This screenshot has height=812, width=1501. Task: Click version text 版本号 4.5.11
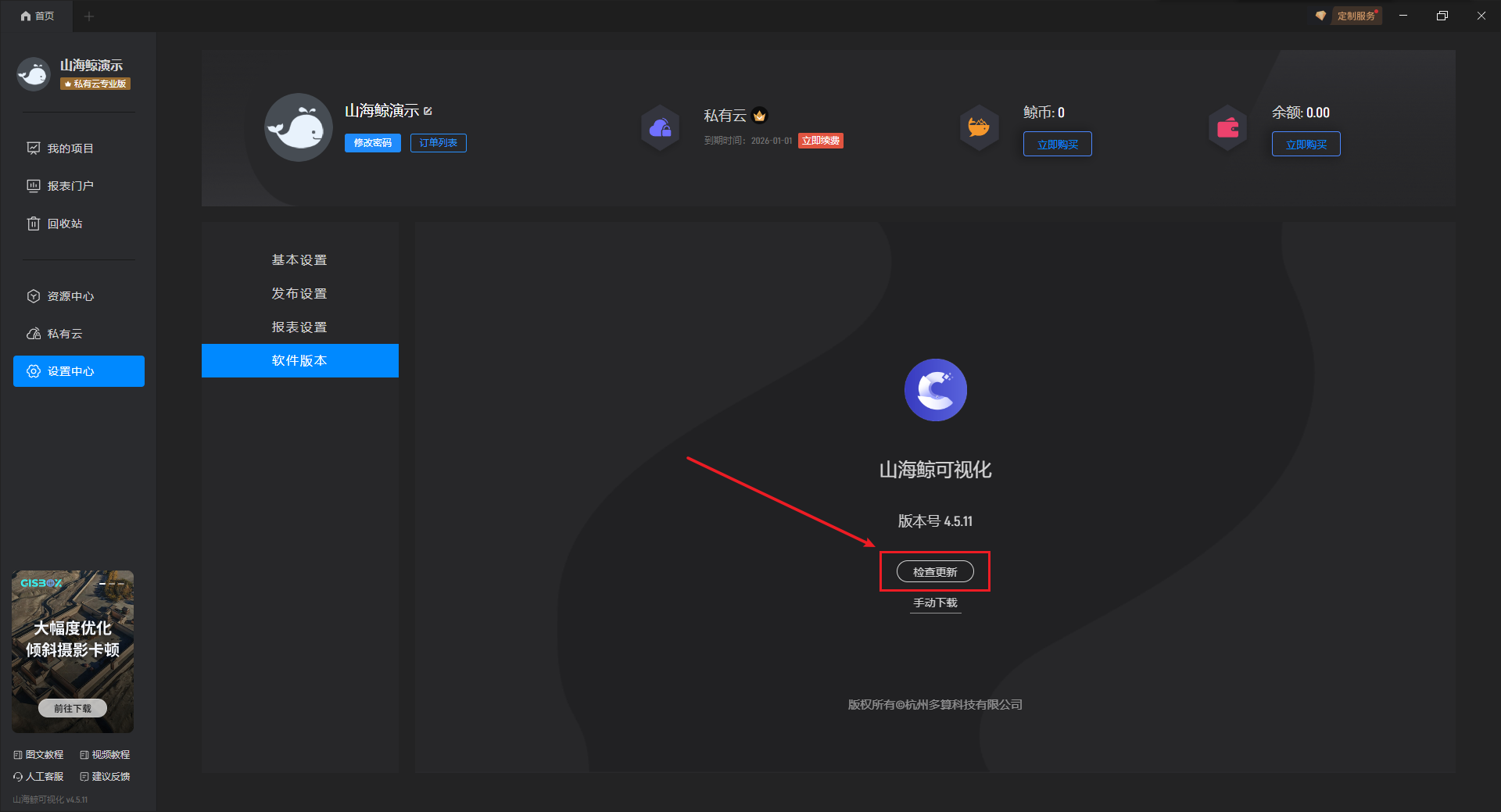pos(936,521)
